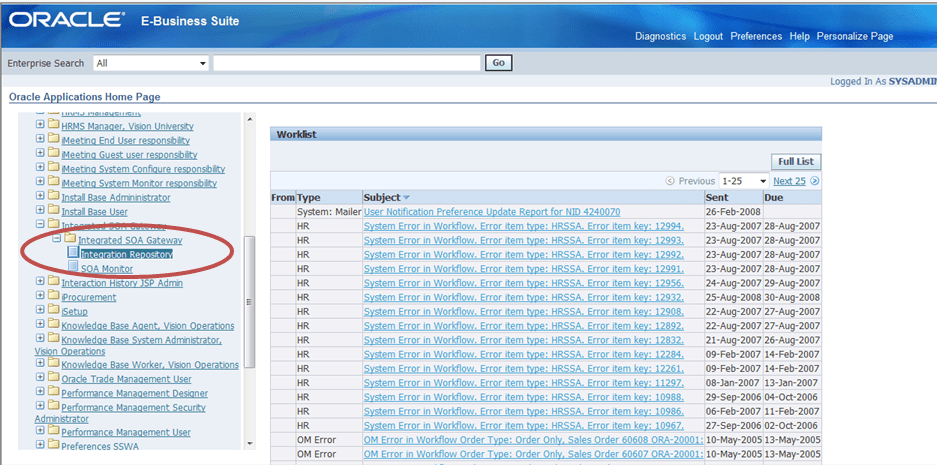937x466 pixels.
Task: Click the Enterprise Search text field
Action: (347, 63)
